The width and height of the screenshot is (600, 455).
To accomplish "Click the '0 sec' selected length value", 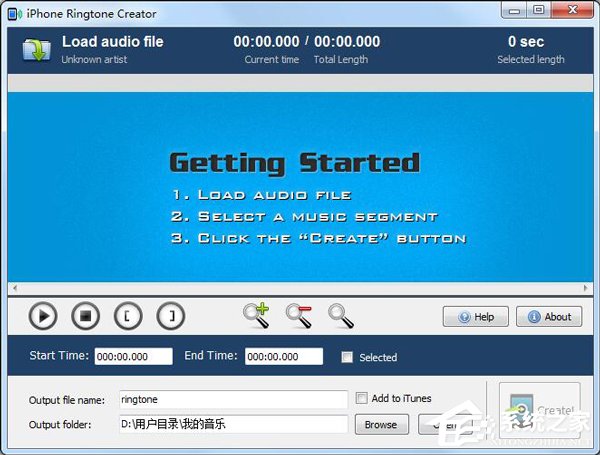I will coord(526,42).
